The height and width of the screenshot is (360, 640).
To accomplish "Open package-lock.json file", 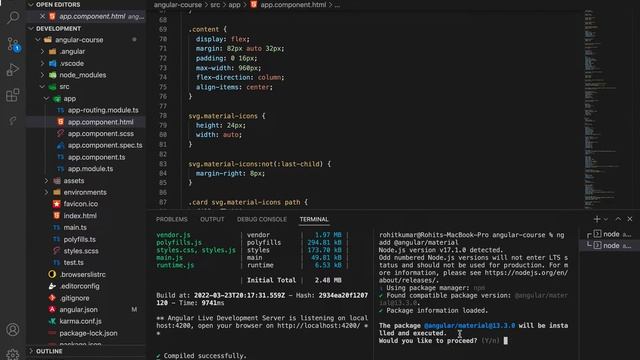I will click(88, 333).
